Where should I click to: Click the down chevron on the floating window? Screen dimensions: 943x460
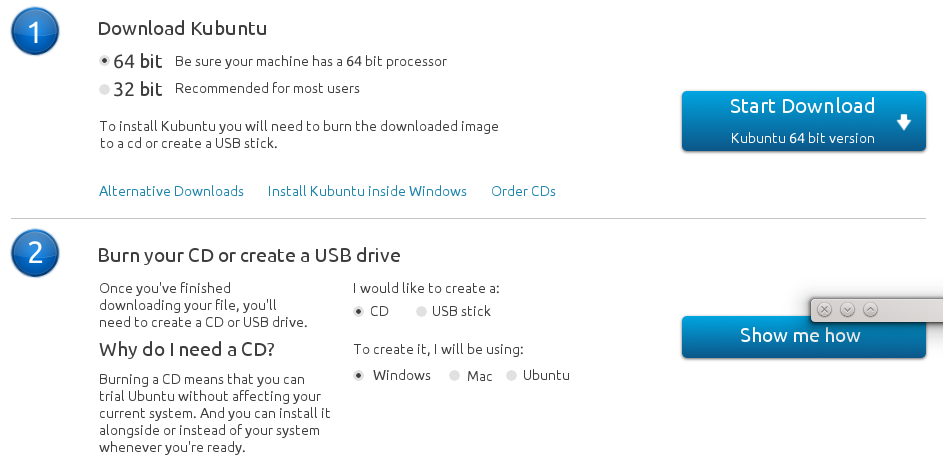(x=847, y=310)
